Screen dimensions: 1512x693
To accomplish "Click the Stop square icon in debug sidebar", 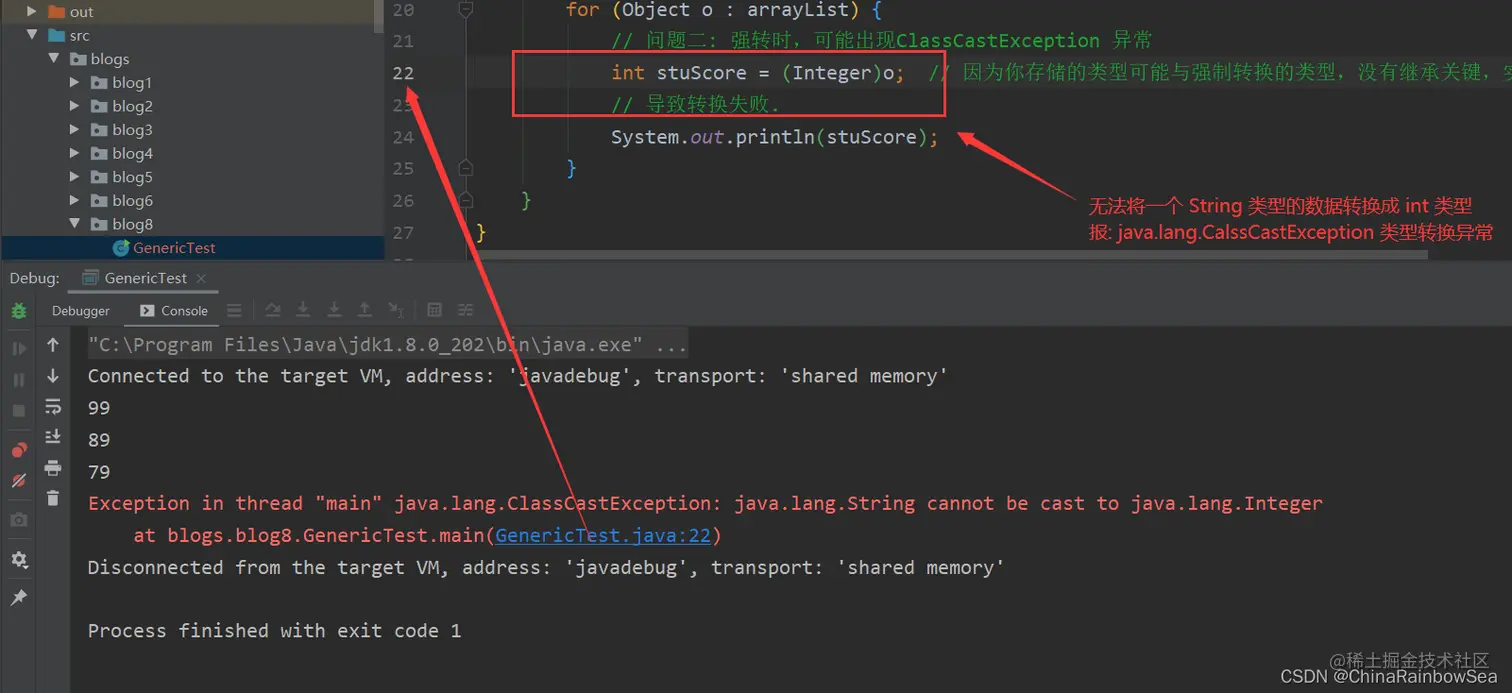I will pyautogui.click(x=19, y=411).
